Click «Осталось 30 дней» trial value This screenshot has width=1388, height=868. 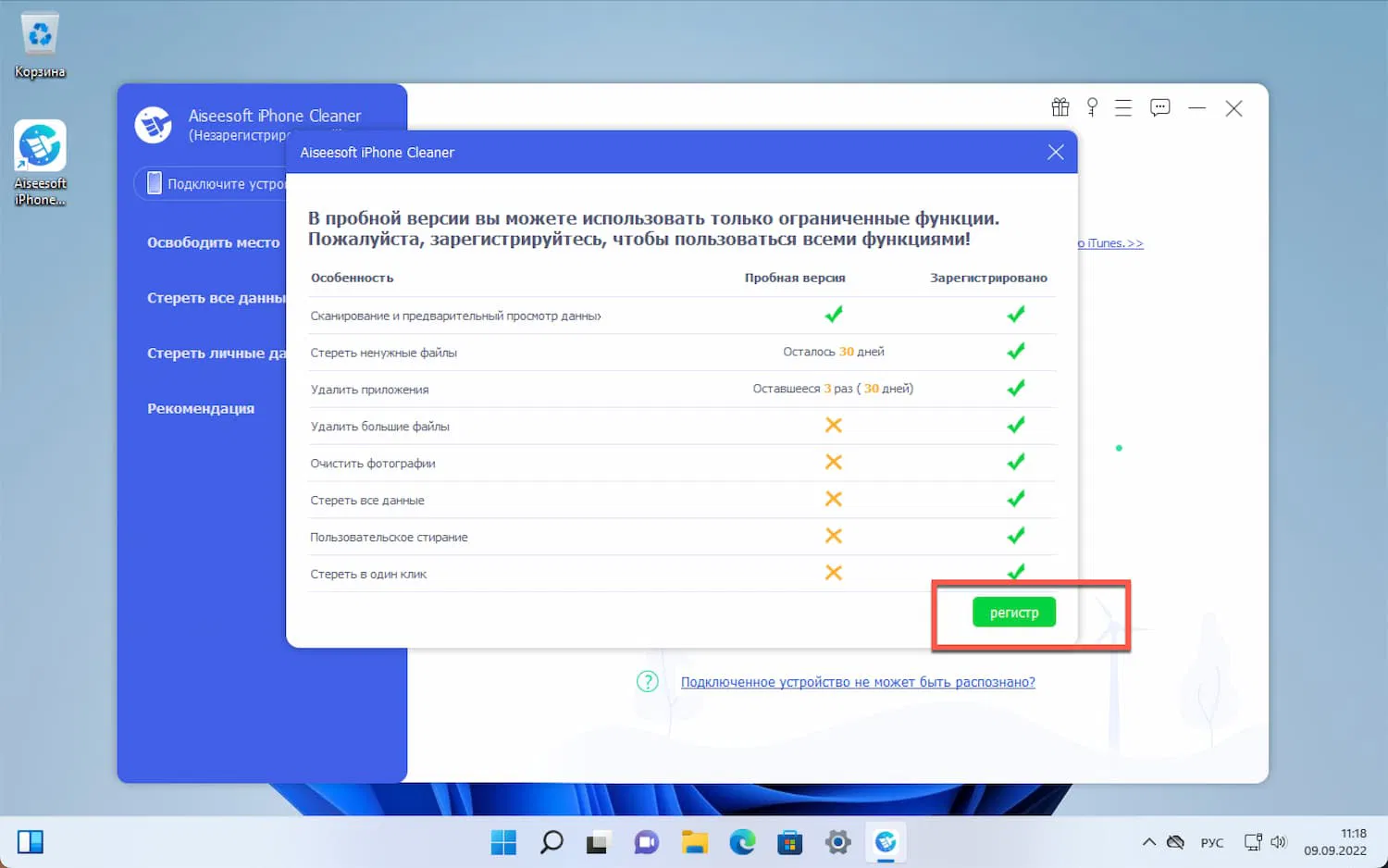click(834, 352)
